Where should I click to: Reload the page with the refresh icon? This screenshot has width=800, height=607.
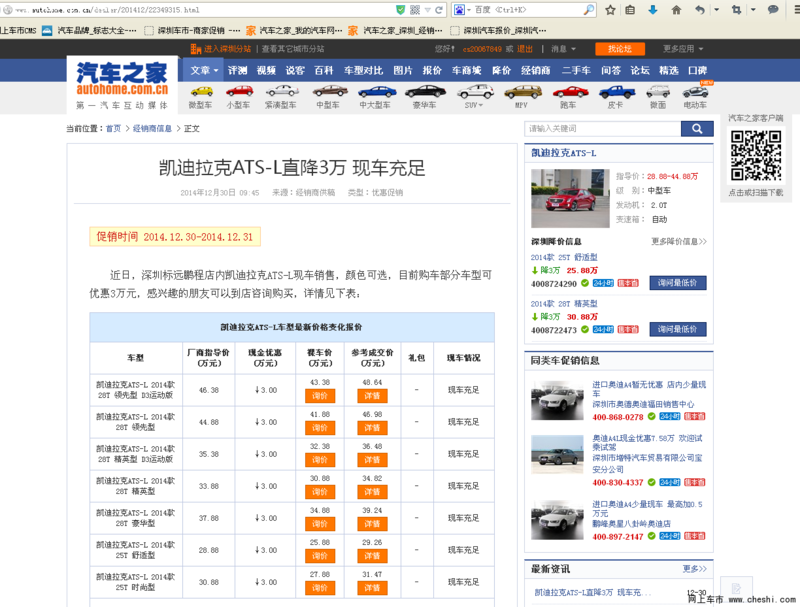point(438,10)
